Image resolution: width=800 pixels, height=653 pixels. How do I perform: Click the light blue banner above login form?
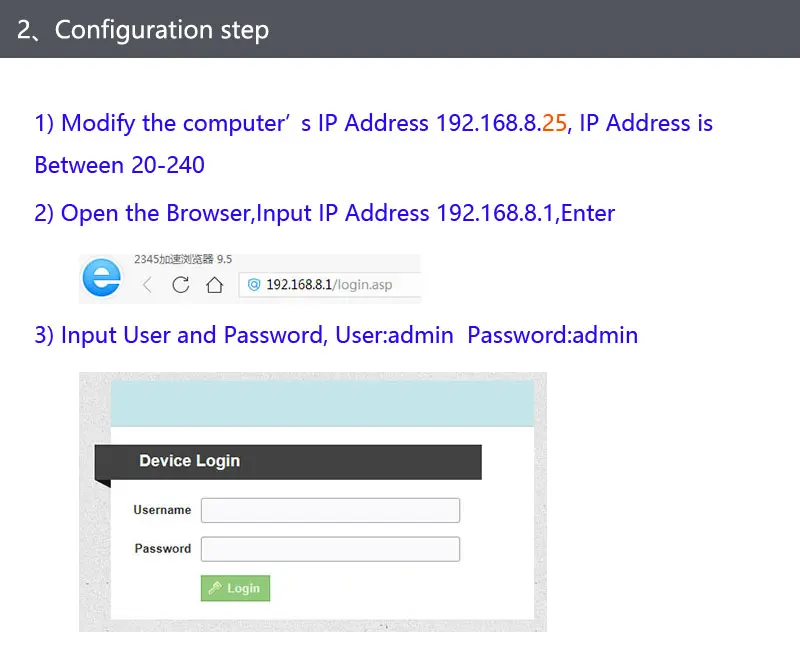coord(322,403)
